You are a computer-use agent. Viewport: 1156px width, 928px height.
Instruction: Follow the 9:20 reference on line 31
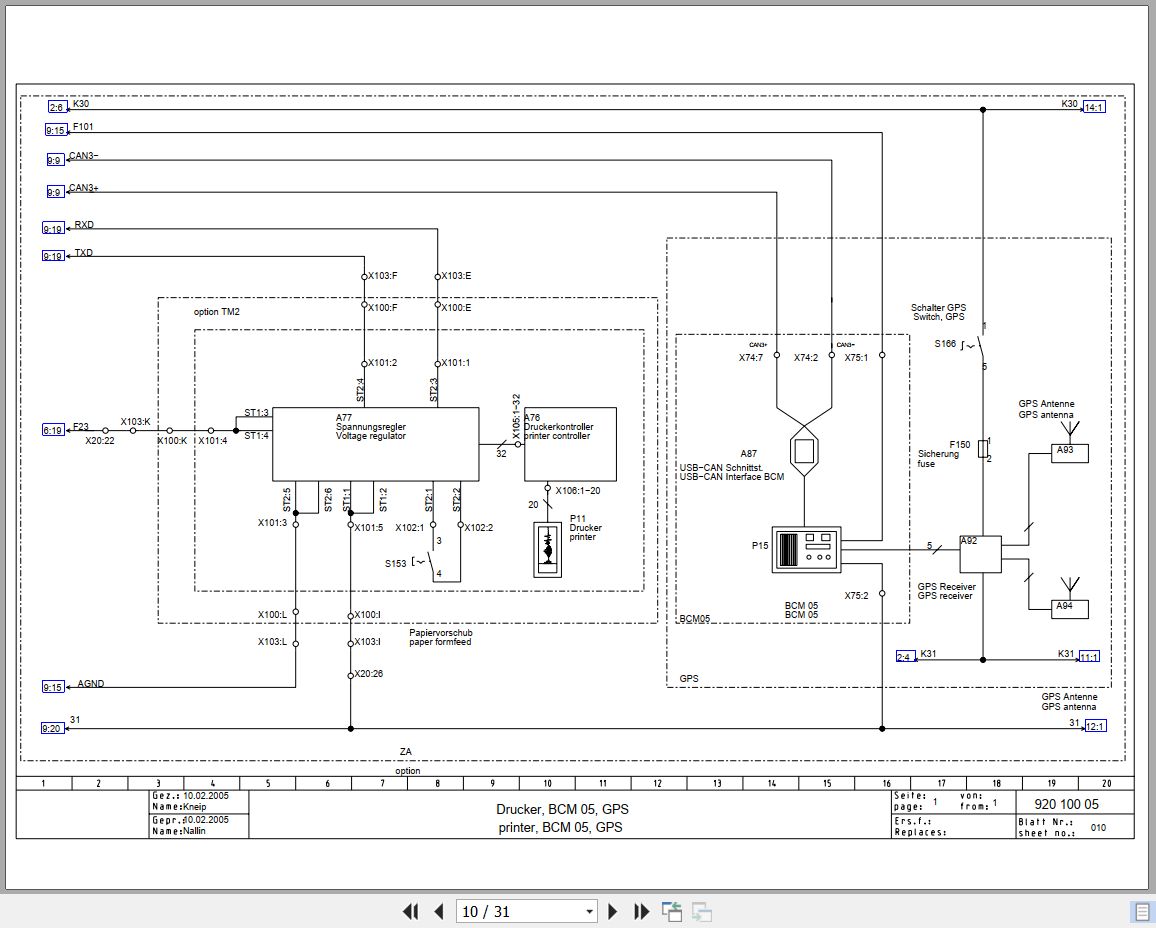(x=52, y=728)
